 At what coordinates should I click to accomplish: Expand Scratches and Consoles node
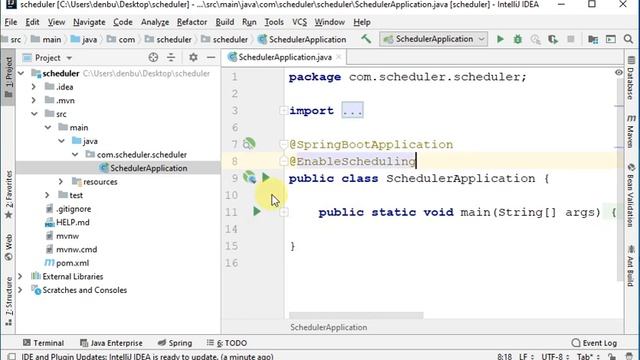tap(20, 290)
